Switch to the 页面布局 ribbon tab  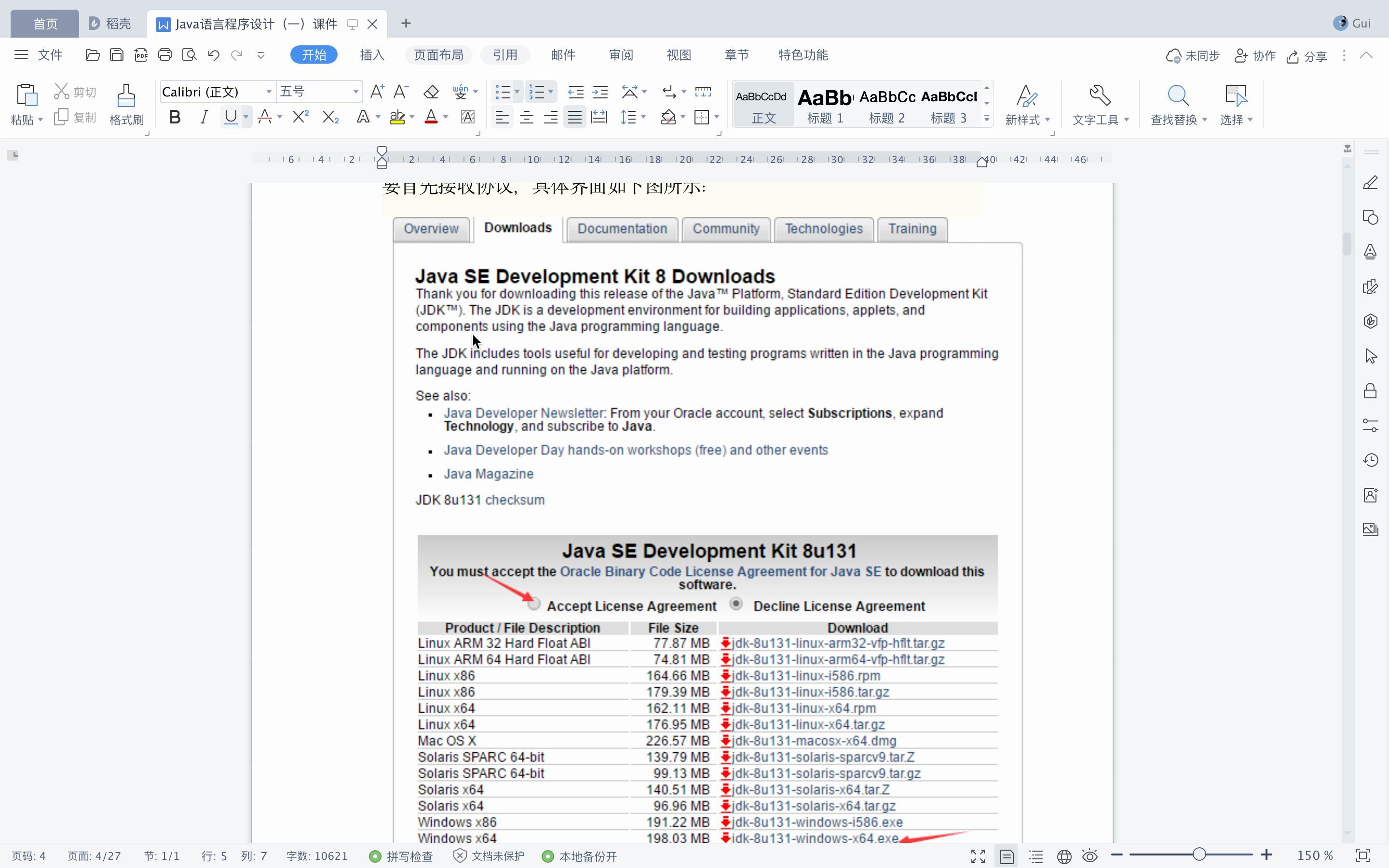pyautogui.click(x=438, y=55)
